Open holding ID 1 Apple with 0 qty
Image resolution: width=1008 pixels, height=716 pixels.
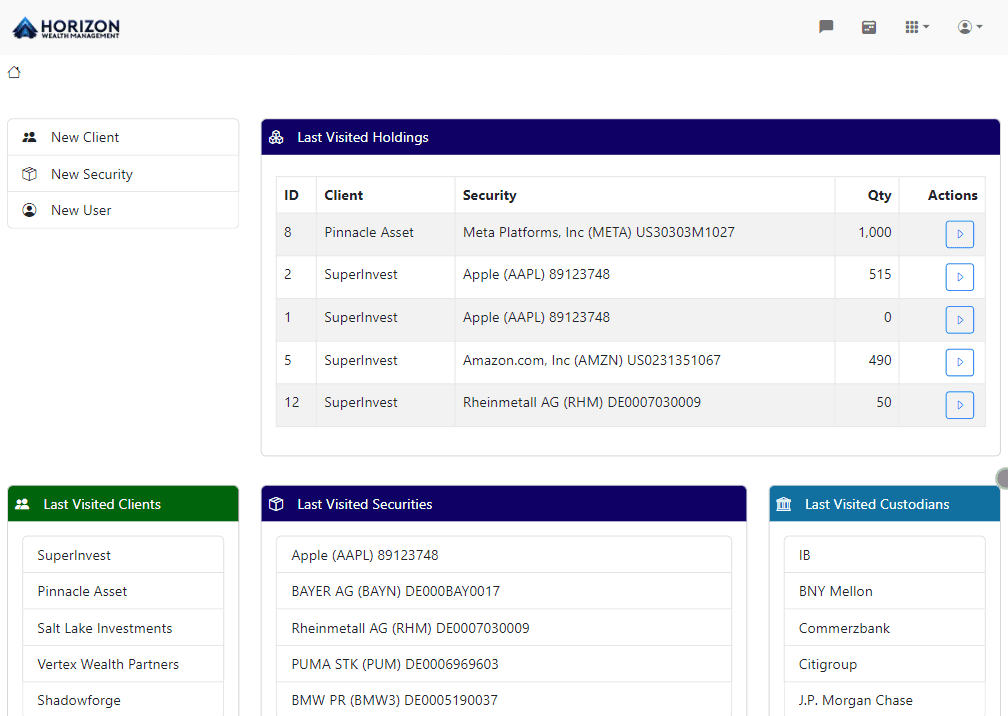pos(959,320)
